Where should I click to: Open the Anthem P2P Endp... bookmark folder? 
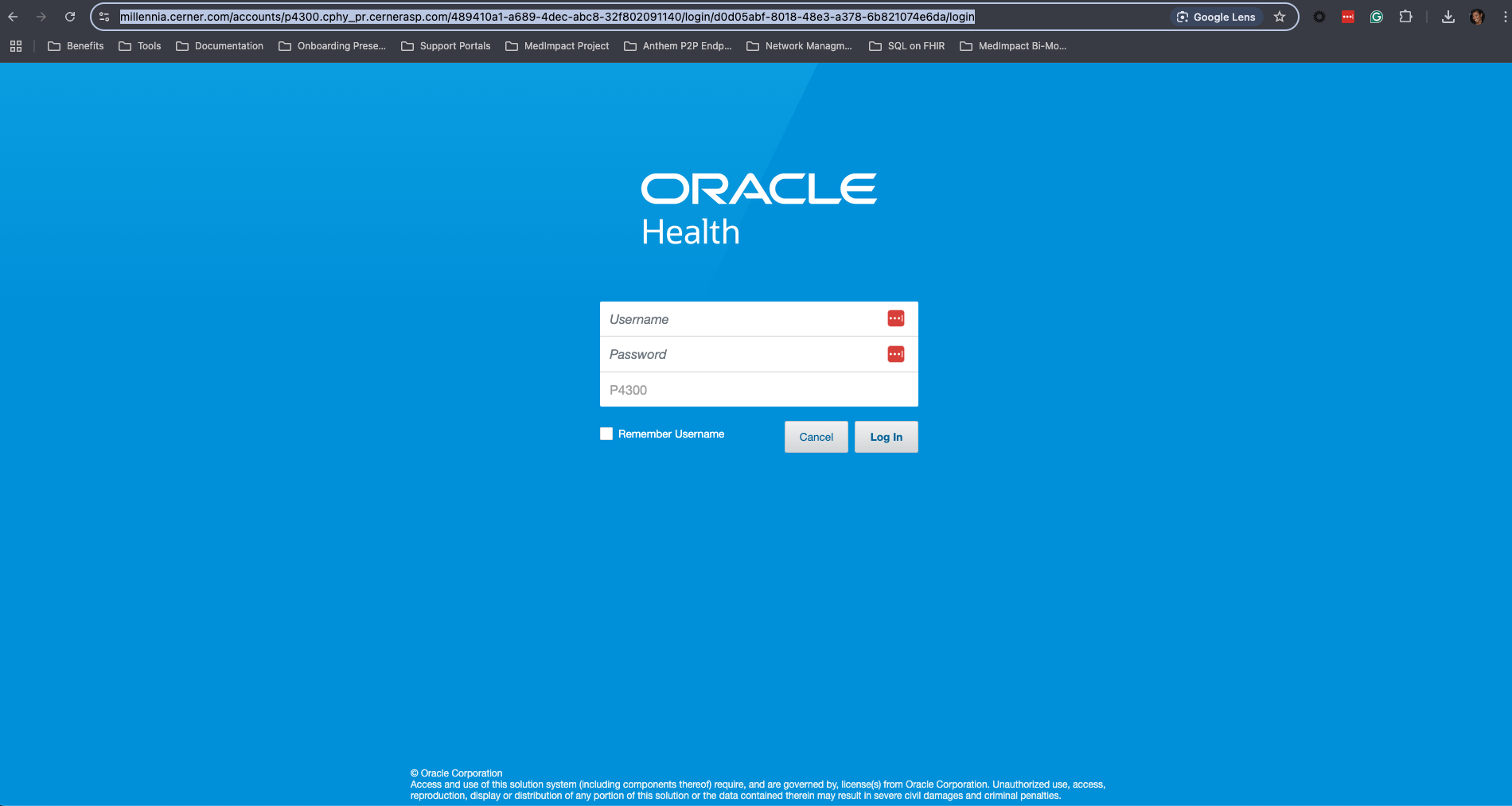[678, 46]
